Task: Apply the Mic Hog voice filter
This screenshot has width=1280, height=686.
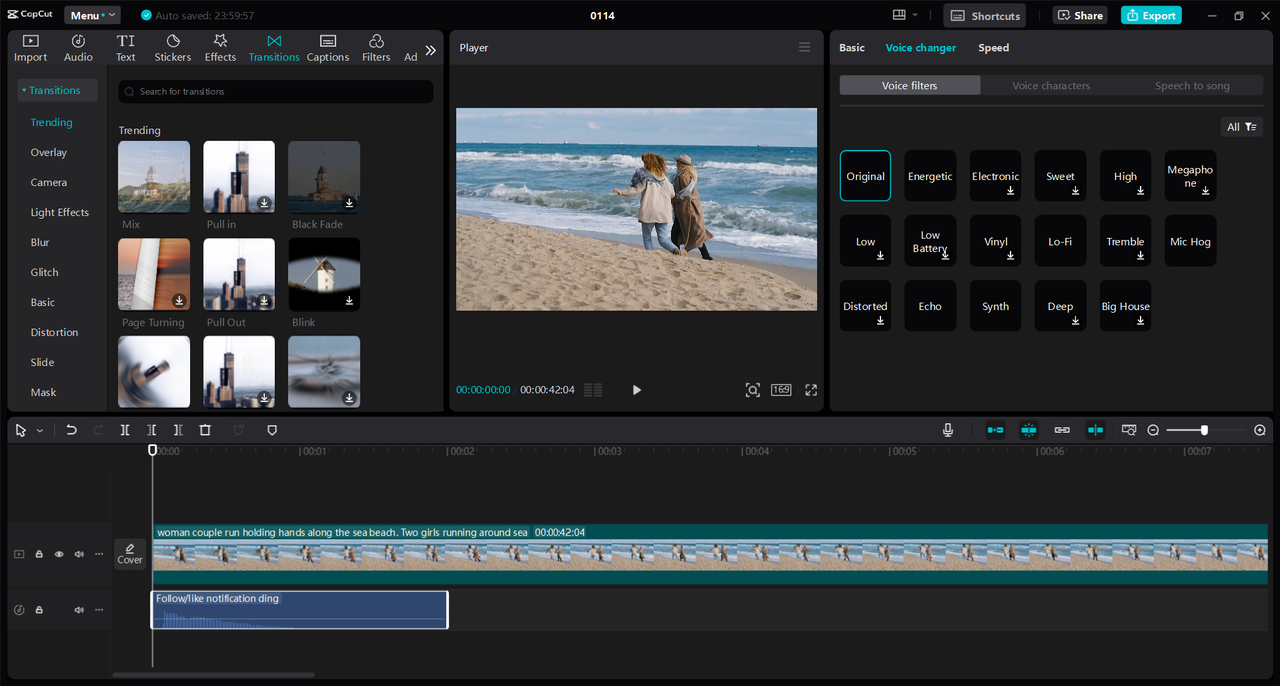Action: click(1190, 241)
